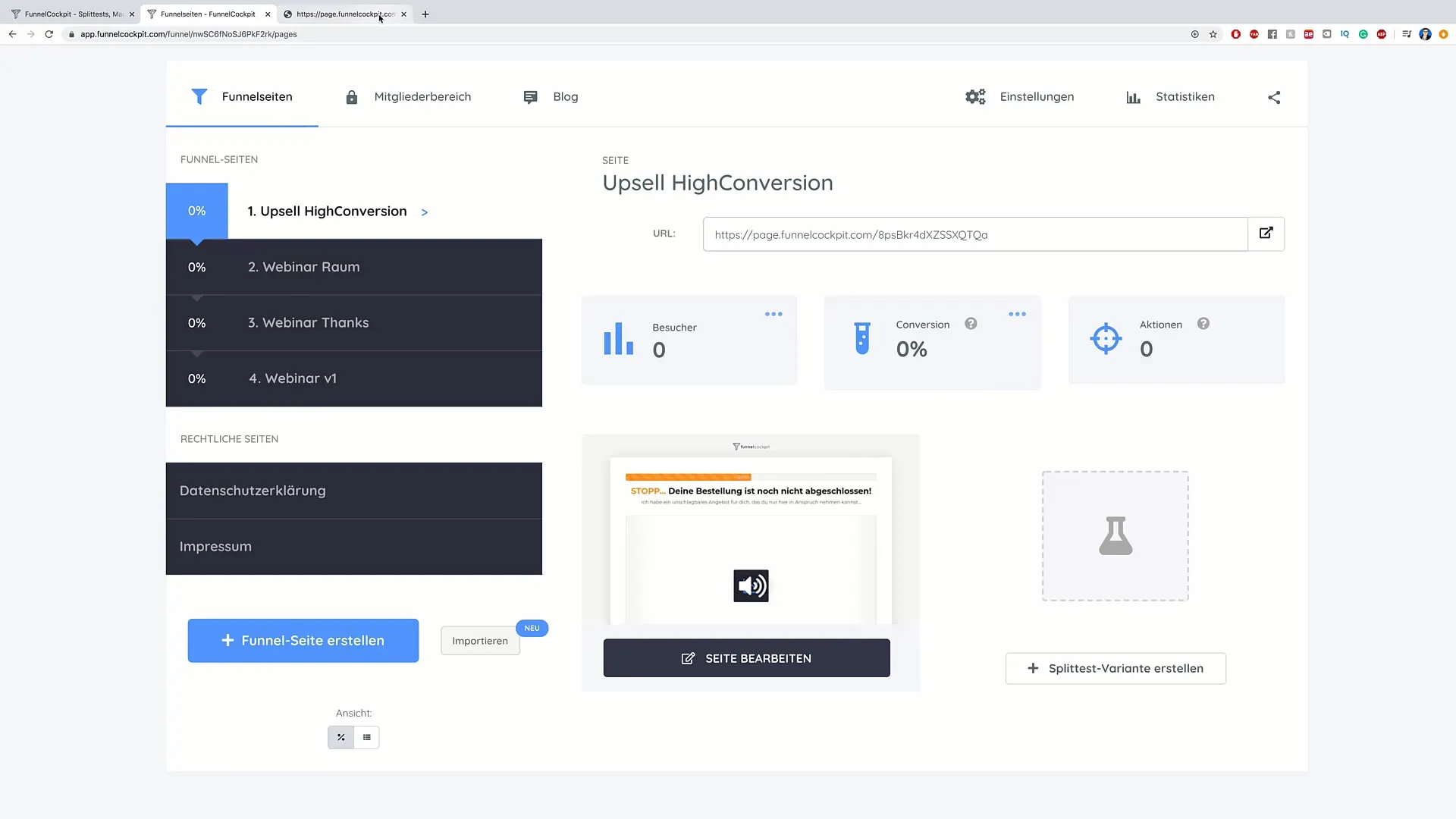The width and height of the screenshot is (1456, 819).
Task: Click the Conversion test tube icon
Action: point(862,338)
